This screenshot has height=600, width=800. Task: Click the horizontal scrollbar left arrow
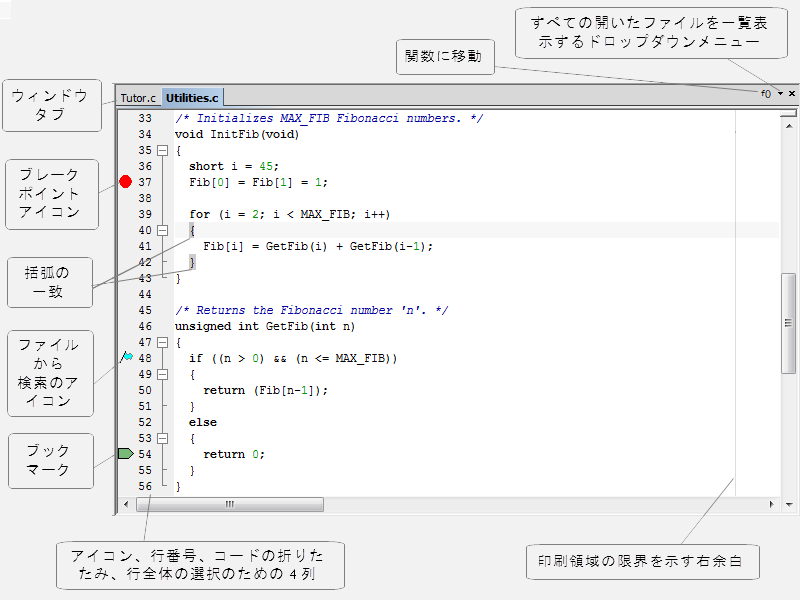[x=125, y=504]
